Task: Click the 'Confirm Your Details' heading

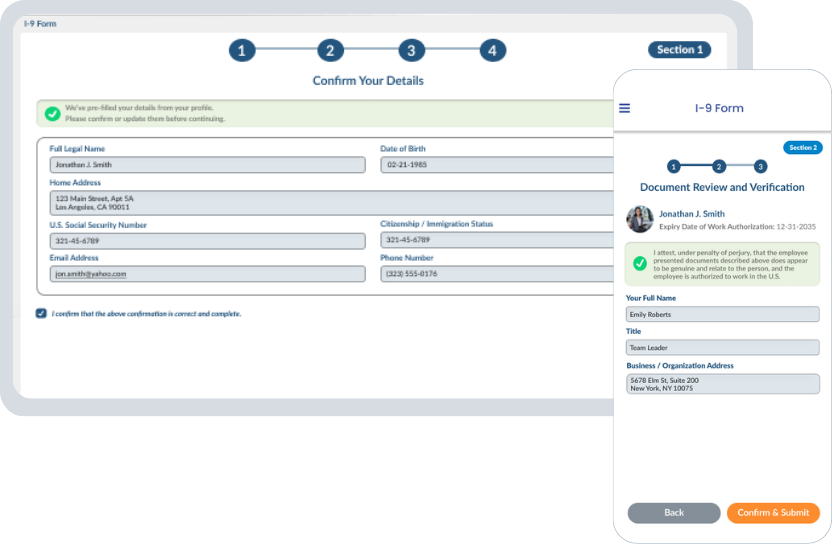Action: click(x=368, y=81)
